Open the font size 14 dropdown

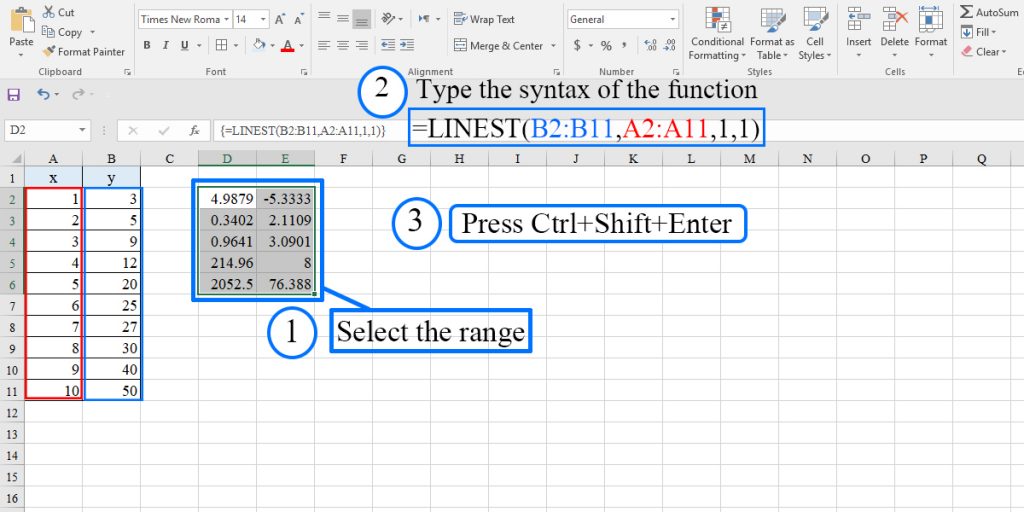263,19
